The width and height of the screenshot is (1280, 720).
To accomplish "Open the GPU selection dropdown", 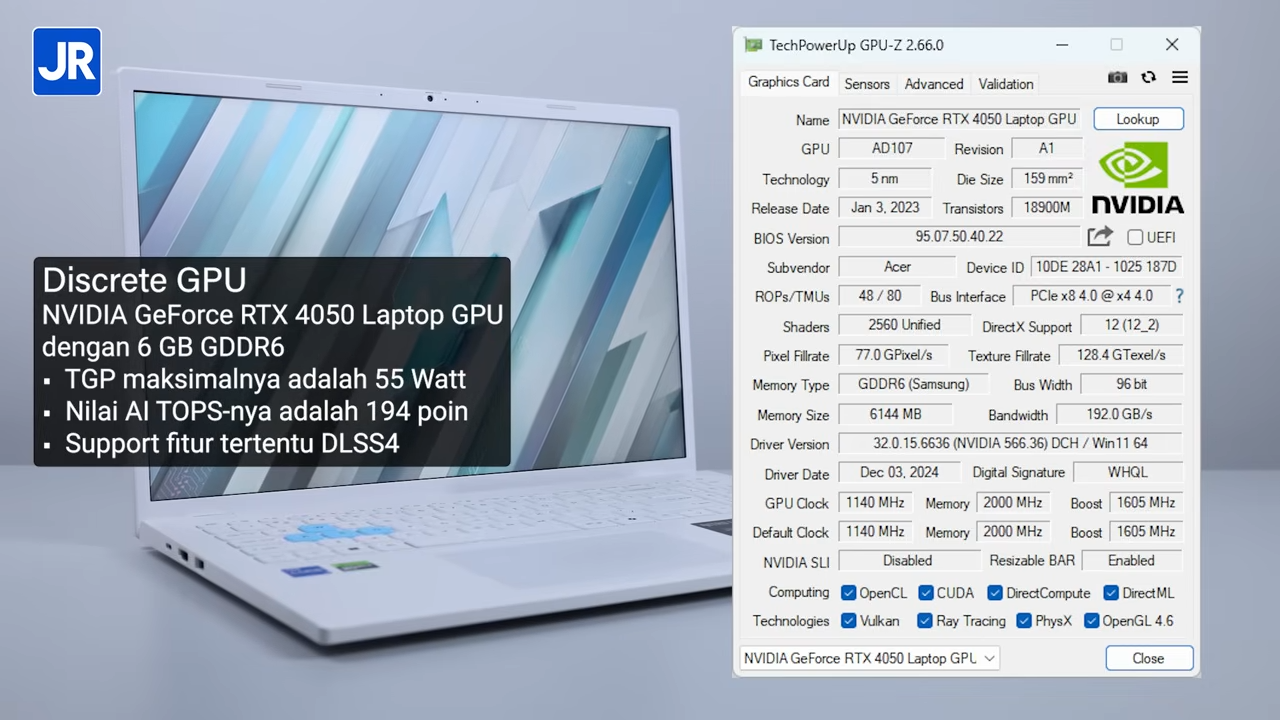I will coord(869,658).
